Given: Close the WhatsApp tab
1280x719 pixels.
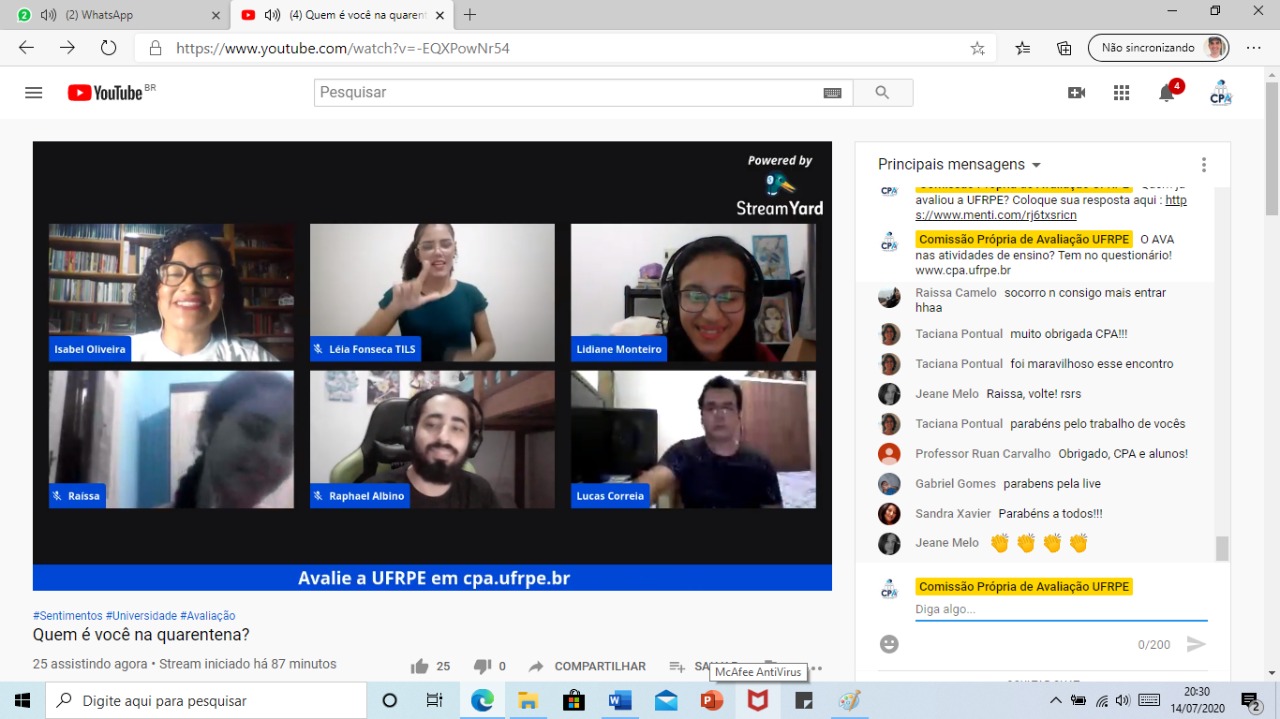Looking at the screenshot, I should coord(216,15).
